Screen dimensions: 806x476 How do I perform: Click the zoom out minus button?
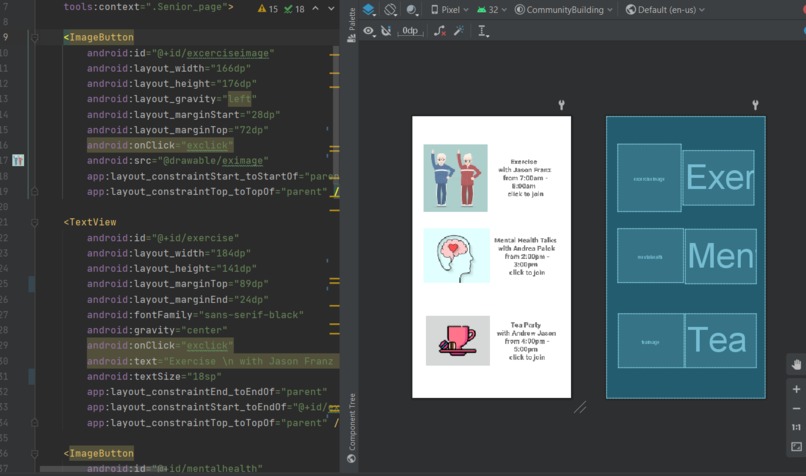point(796,409)
